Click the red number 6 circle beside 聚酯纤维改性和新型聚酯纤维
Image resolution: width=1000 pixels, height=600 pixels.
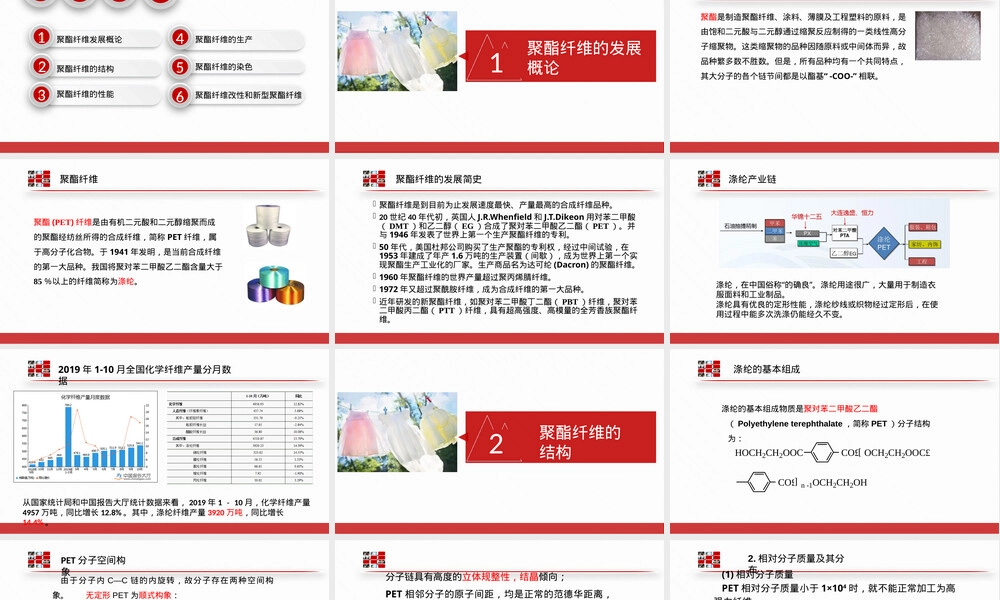pos(180,95)
